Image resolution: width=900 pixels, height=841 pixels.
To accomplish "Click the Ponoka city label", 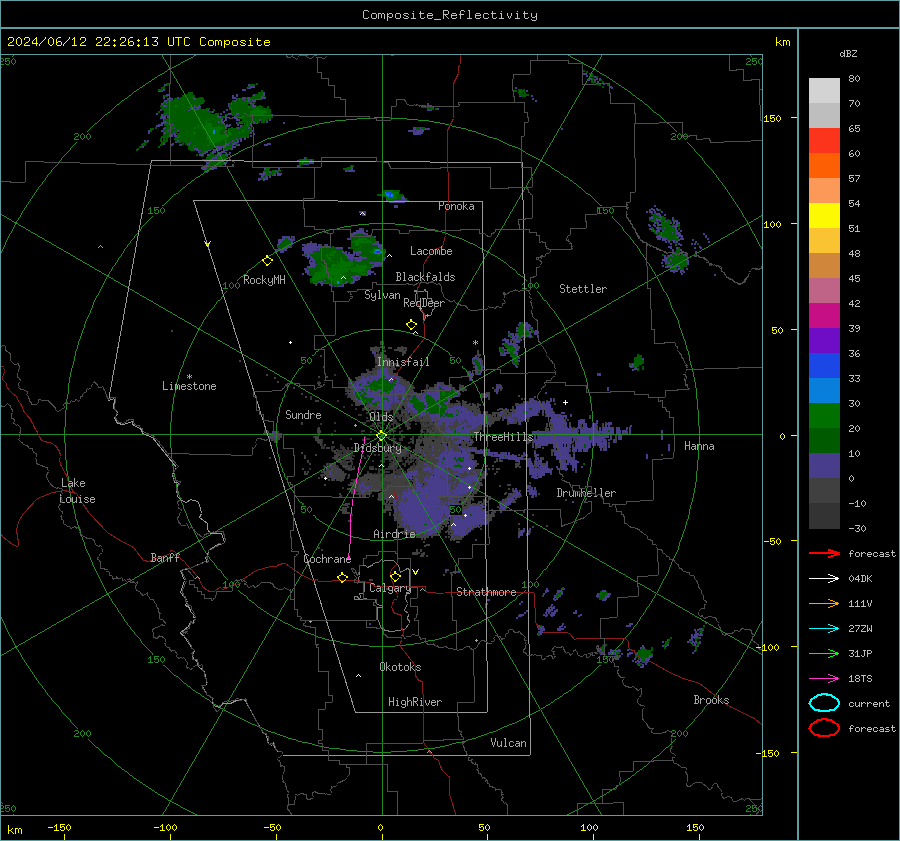I will [x=456, y=206].
